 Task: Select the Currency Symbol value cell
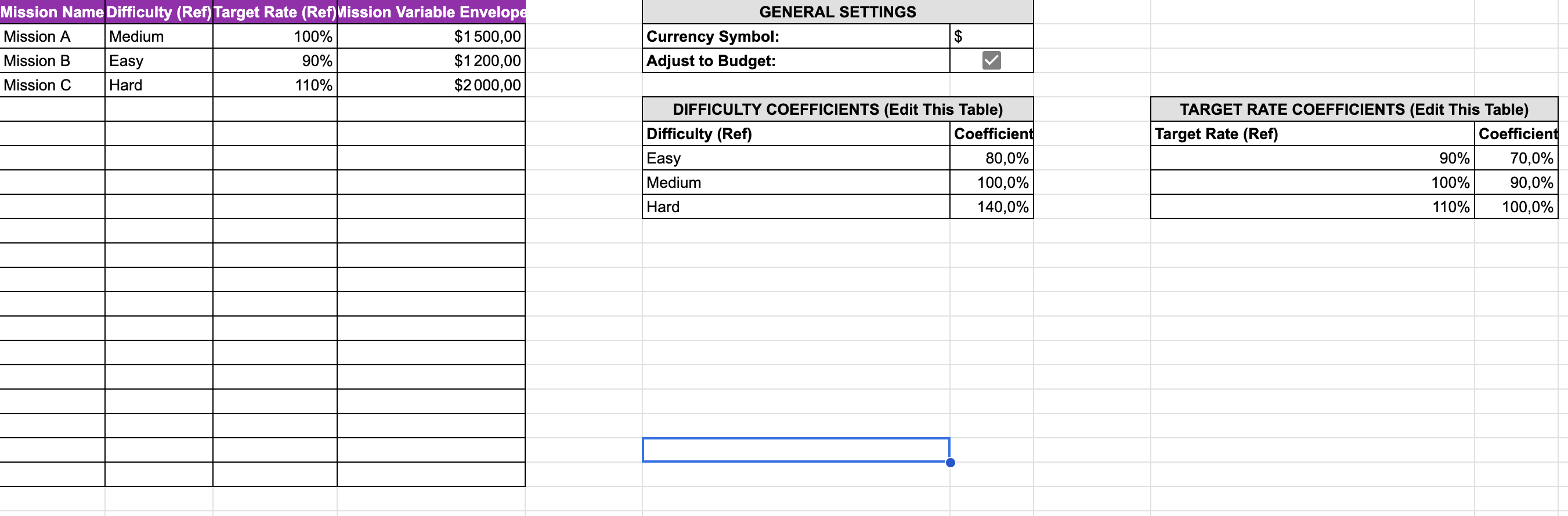coord(991,37)
